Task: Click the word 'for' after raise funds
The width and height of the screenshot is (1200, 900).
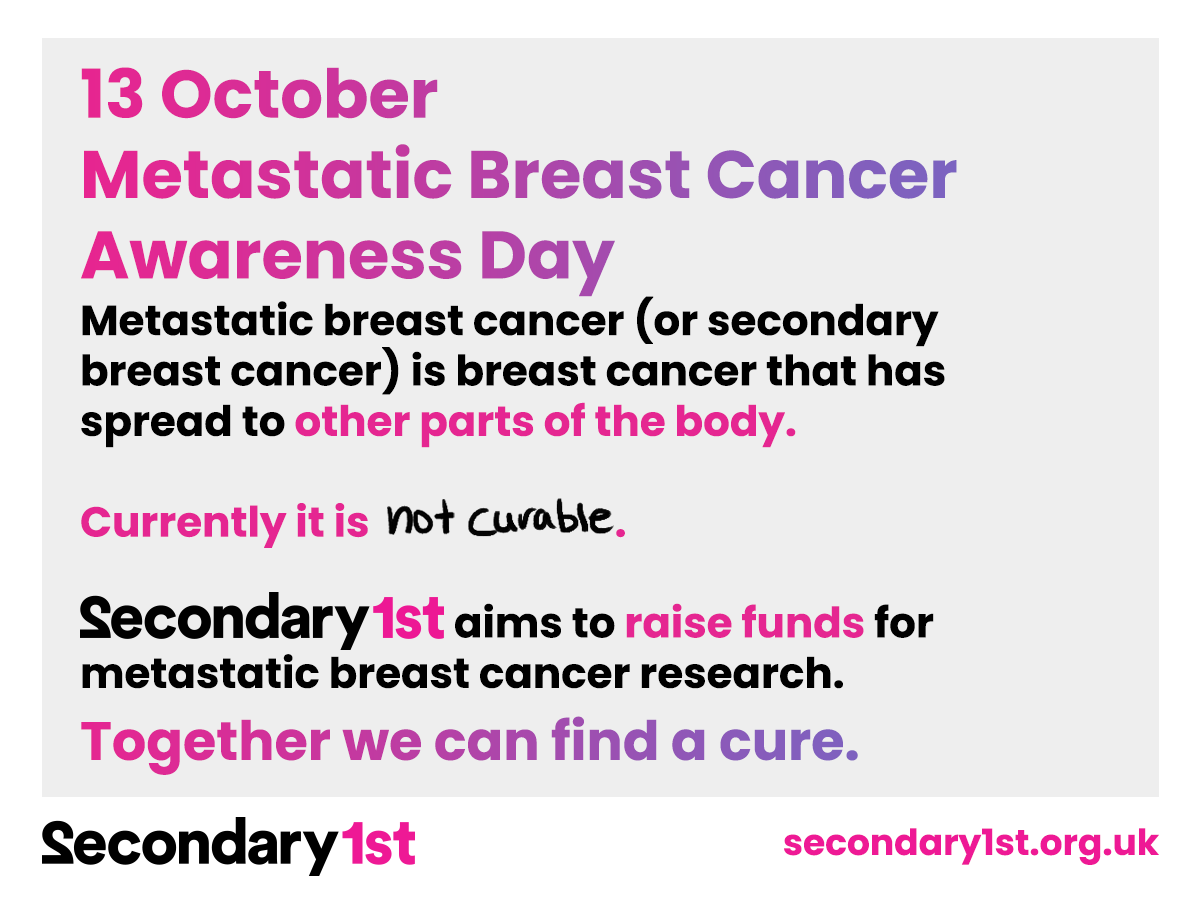Action: [x=903, y=623]
